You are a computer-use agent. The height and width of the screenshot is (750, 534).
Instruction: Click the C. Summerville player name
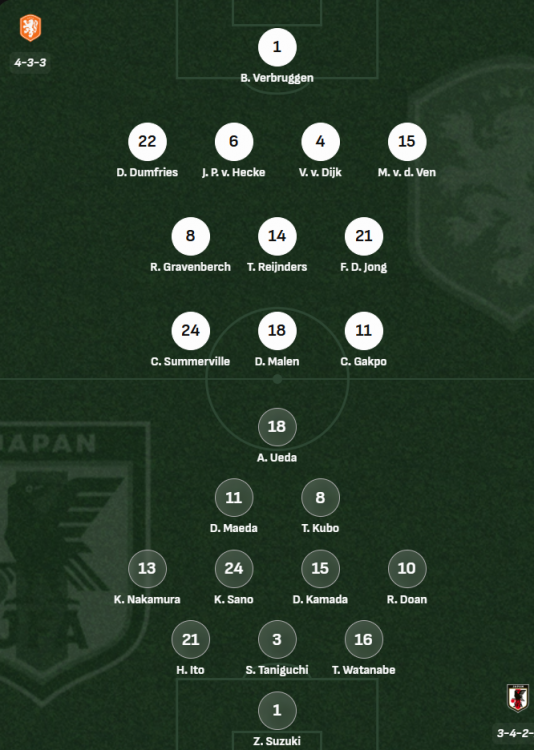click(x=190, y=362)
